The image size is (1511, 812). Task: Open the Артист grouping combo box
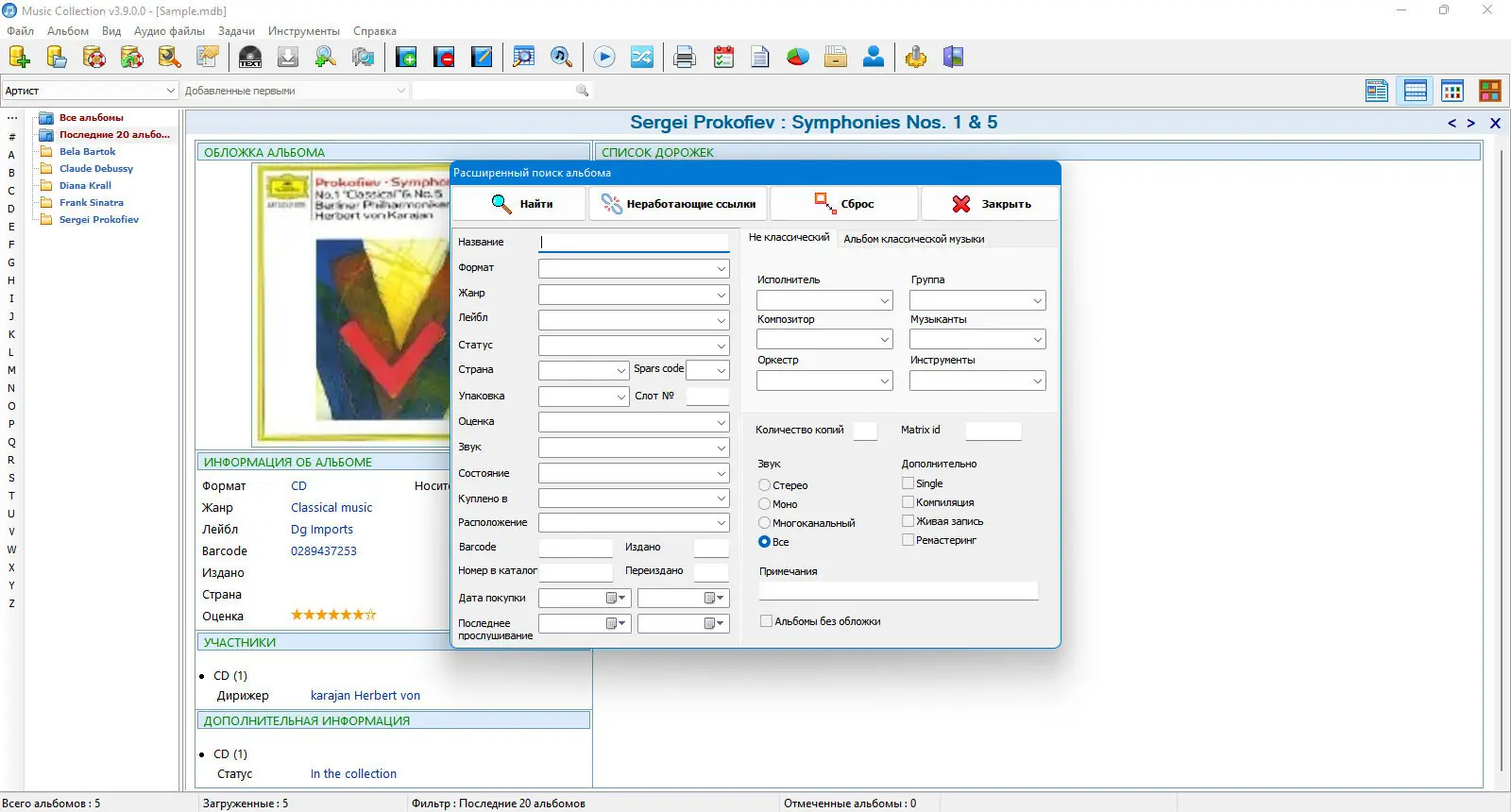(x=90, y=91)
